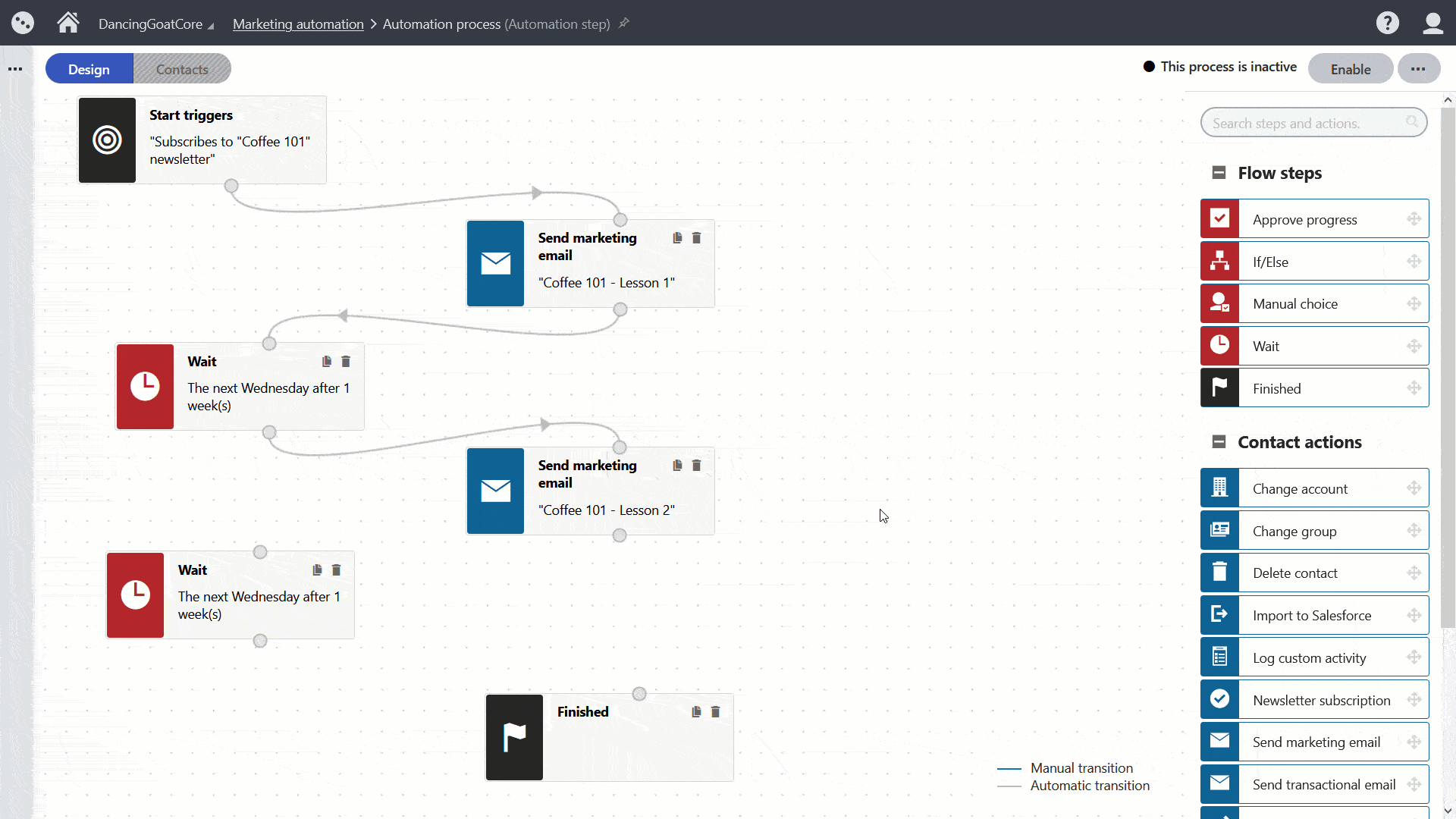
Task: Select the Newsletter subscription checkmark icon
Action: [1220, 699]
